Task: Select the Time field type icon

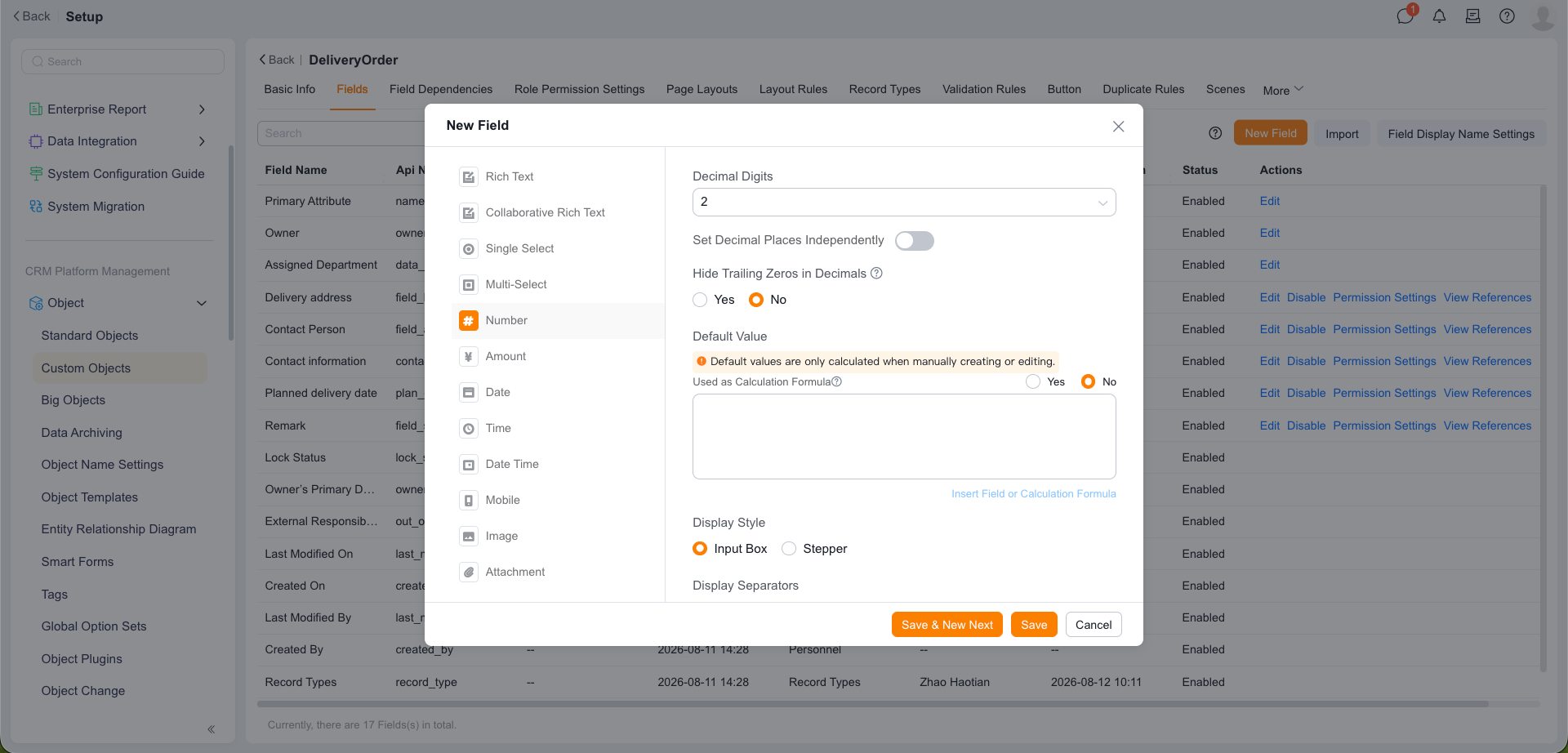Action: [x=469, y=428]
